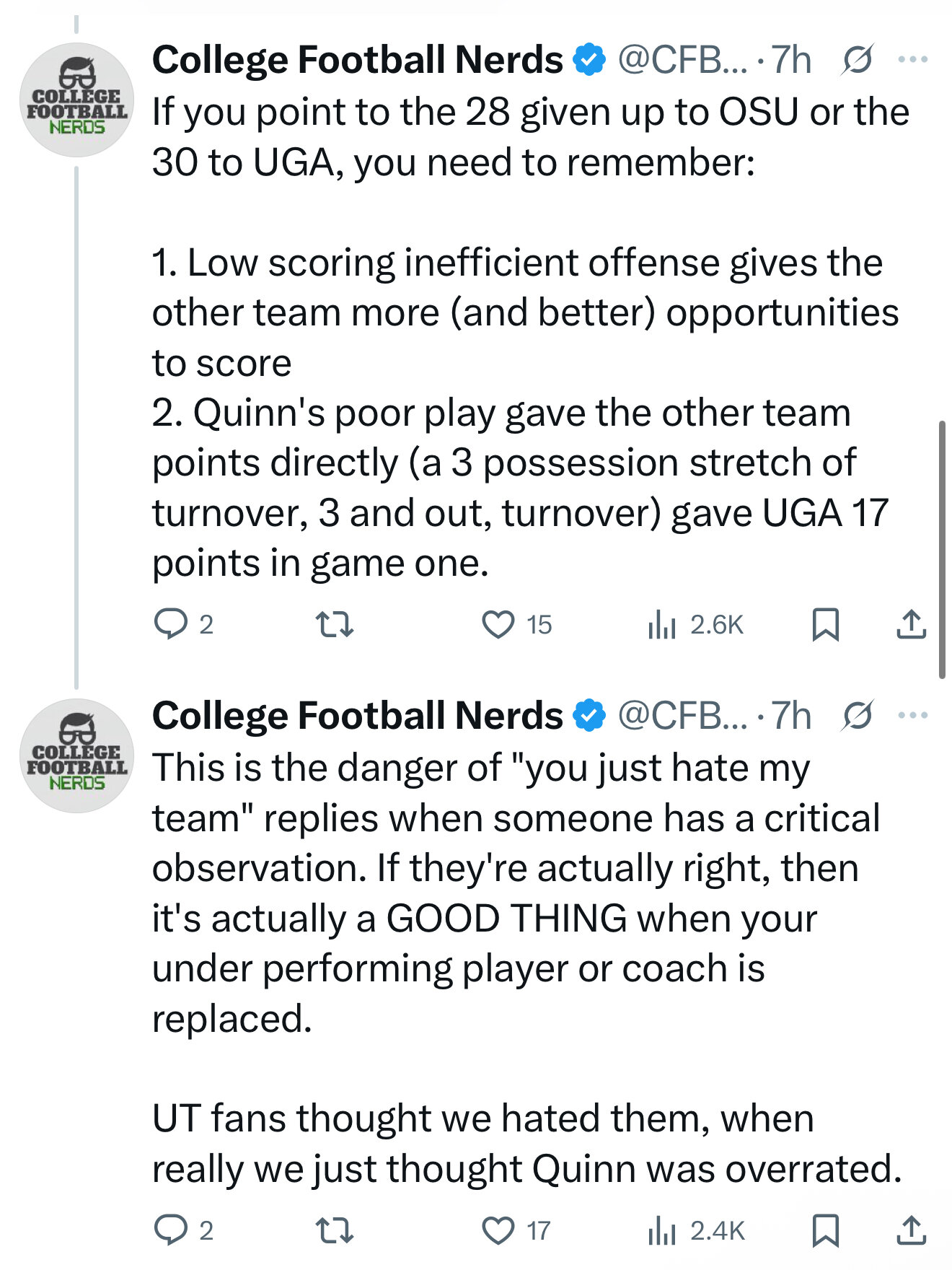Screen dimensions: 952x1270
Task: Retweet the first College Football Nerds tweet
Action: (x=335, y=624)
